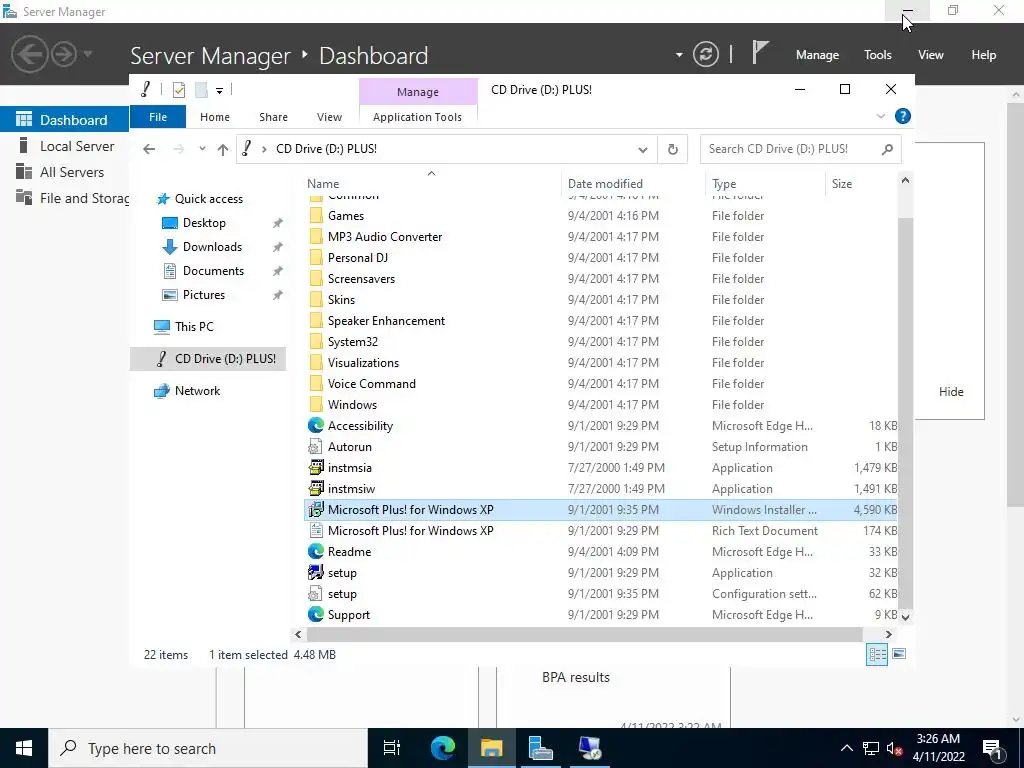The width and height of the screenshot is (1024, 768).
Task: Select the setup application icon
Action: 315,573
